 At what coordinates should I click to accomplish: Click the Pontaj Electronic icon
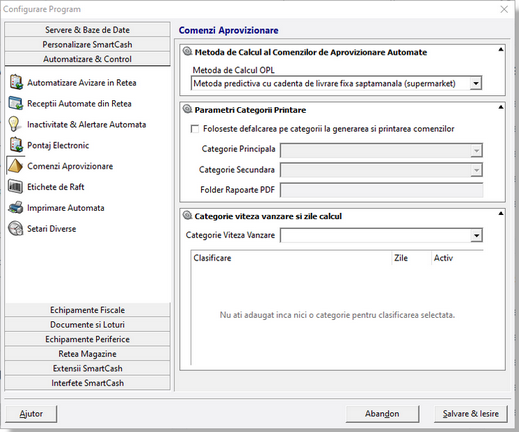(16, 145)
